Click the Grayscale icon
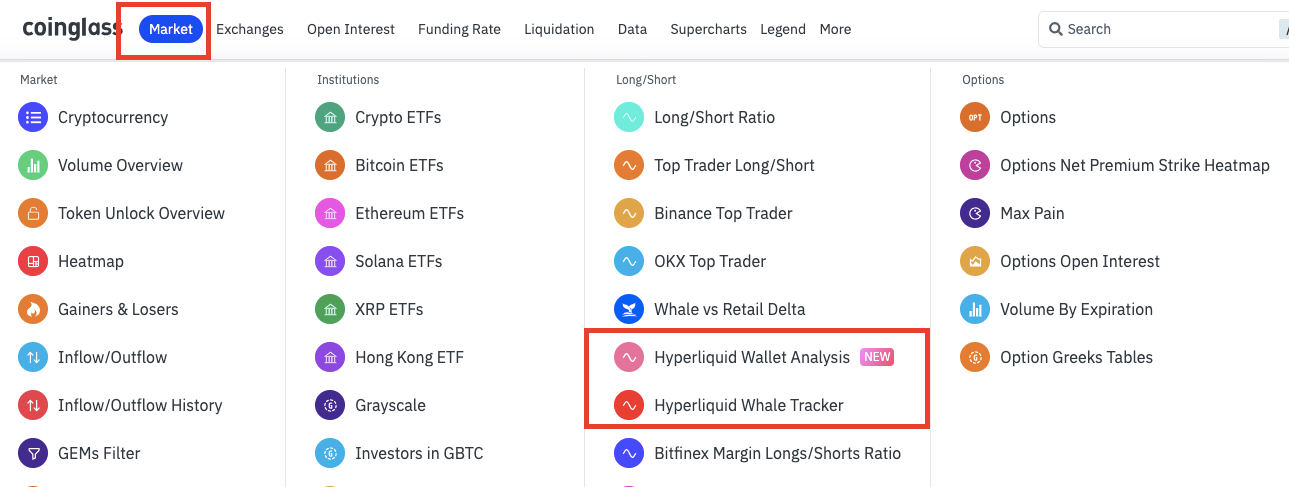Viewport: 1289px width, 487px height. point(330,405)
